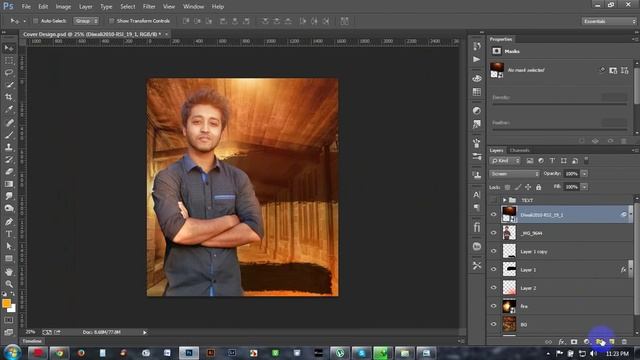This screenshot has height=360, width=640.
Task: Click the lock position icon
Action: [x=528, y=187]
